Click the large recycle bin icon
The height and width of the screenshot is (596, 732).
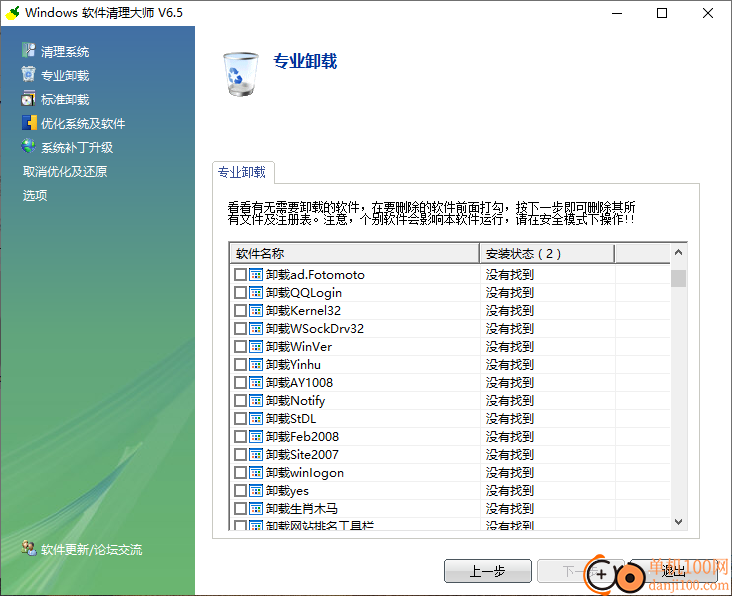(x=240, y=74)
